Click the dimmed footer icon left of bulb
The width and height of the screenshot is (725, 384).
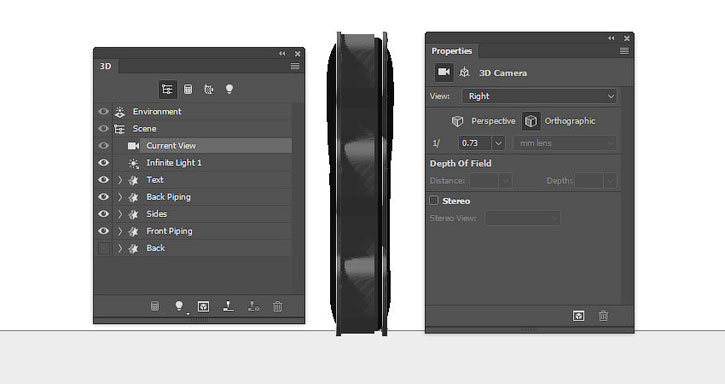point(155,306)
